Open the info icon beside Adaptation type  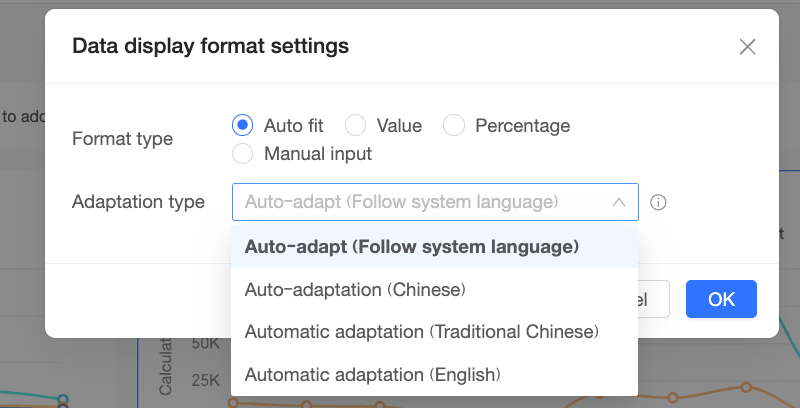658,202
